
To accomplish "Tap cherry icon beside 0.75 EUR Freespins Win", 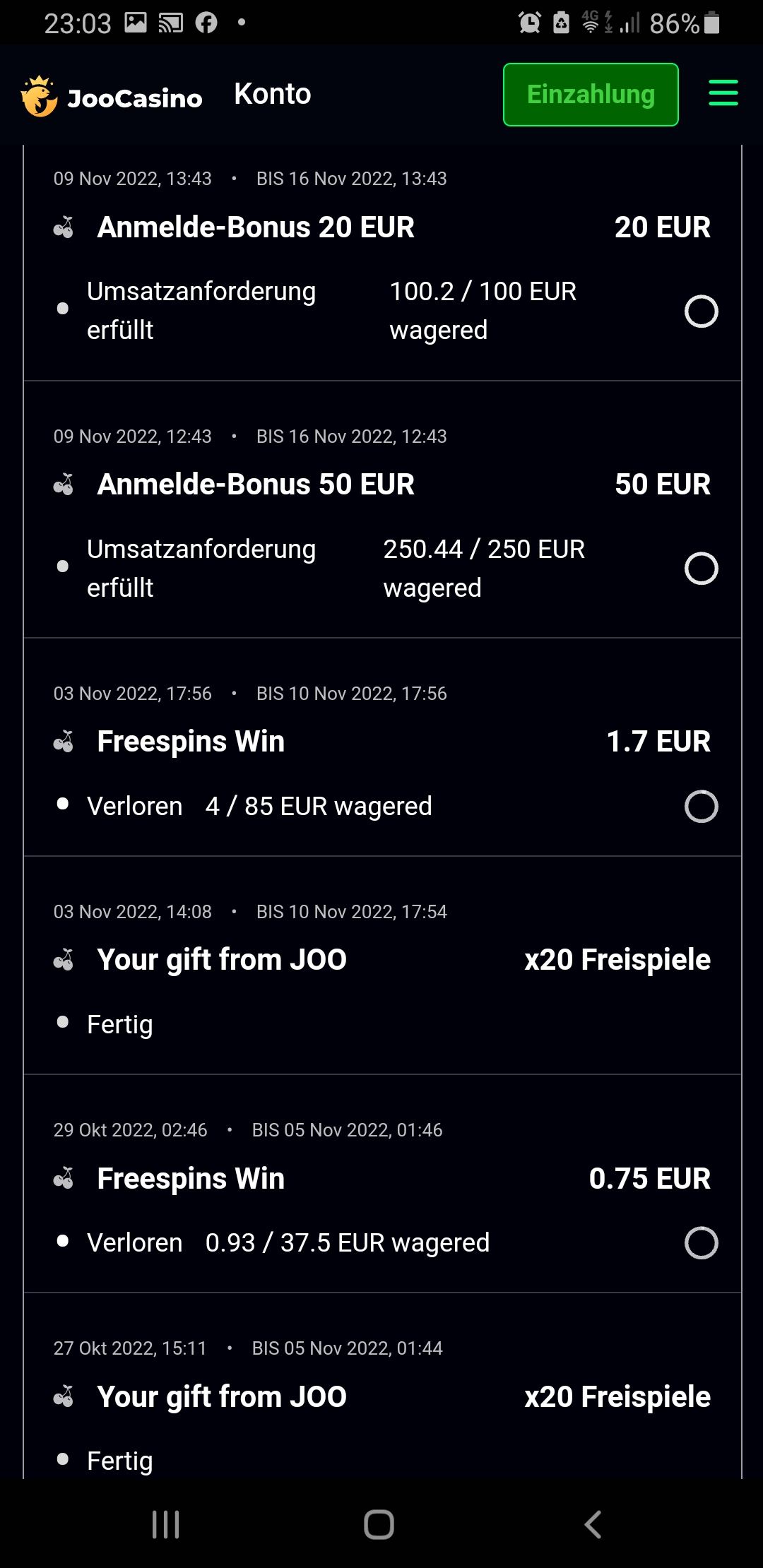I will [64, 1179].
